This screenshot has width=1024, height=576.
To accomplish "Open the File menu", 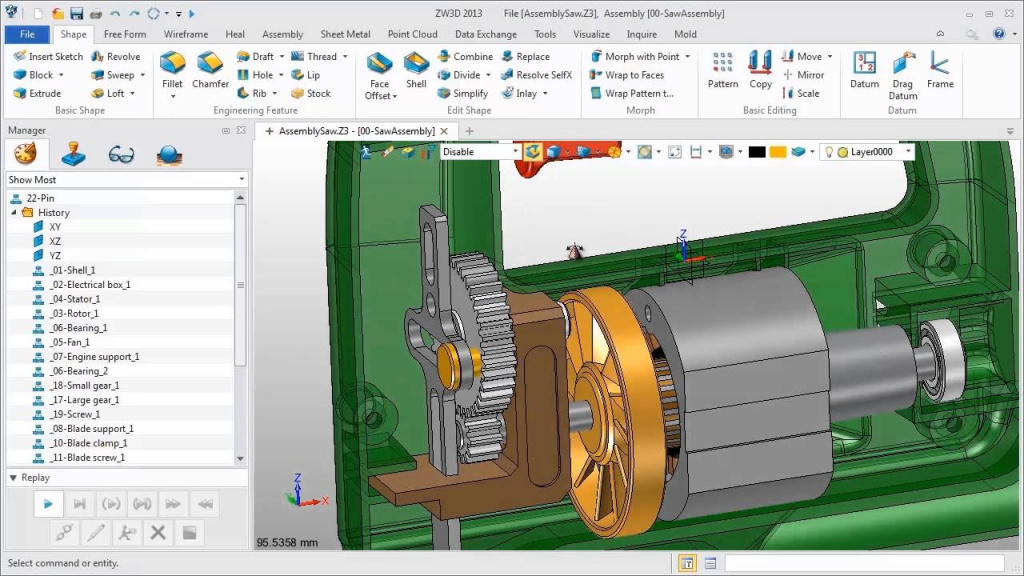I will pyautogui.click(x=27, y=34).
